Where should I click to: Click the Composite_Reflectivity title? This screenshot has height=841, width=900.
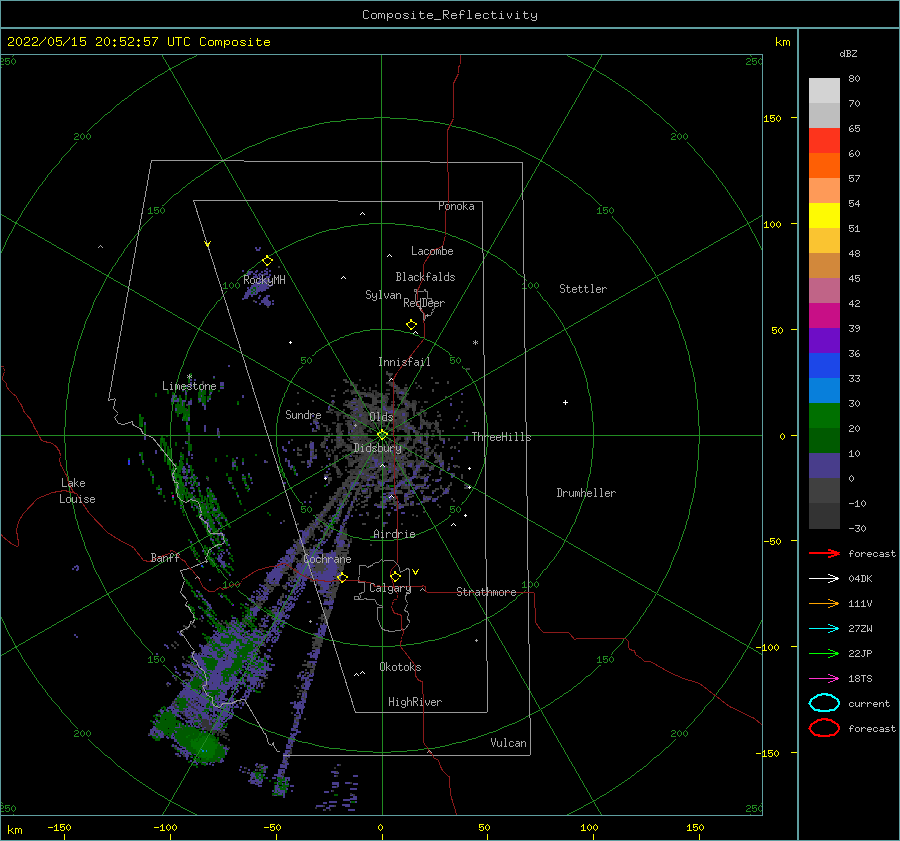[x=450, y=15]
